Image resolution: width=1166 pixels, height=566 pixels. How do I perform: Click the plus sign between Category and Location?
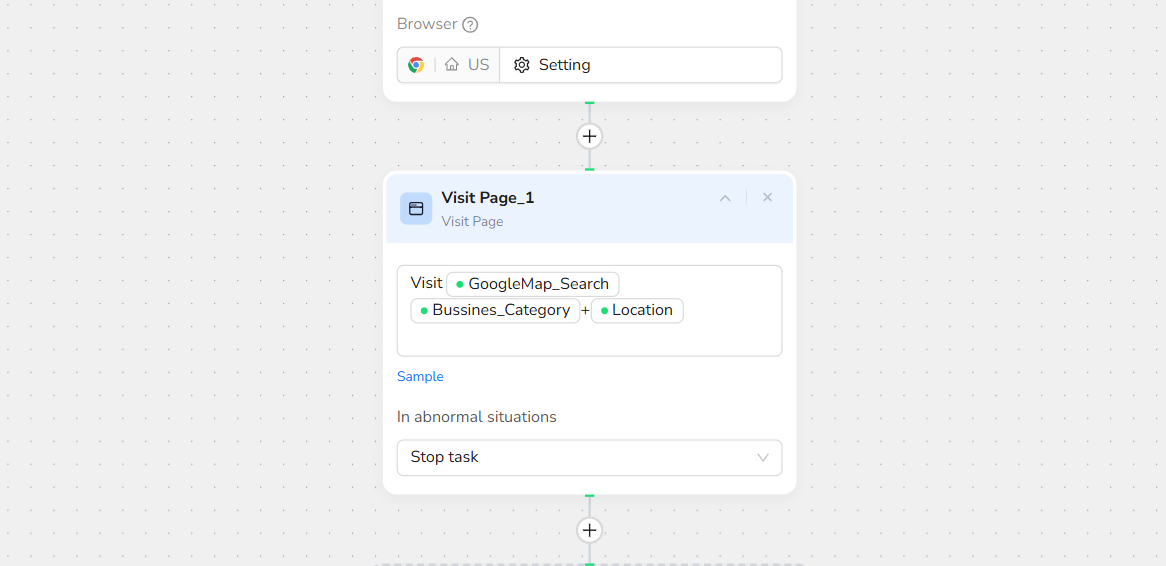coord(585,311)
